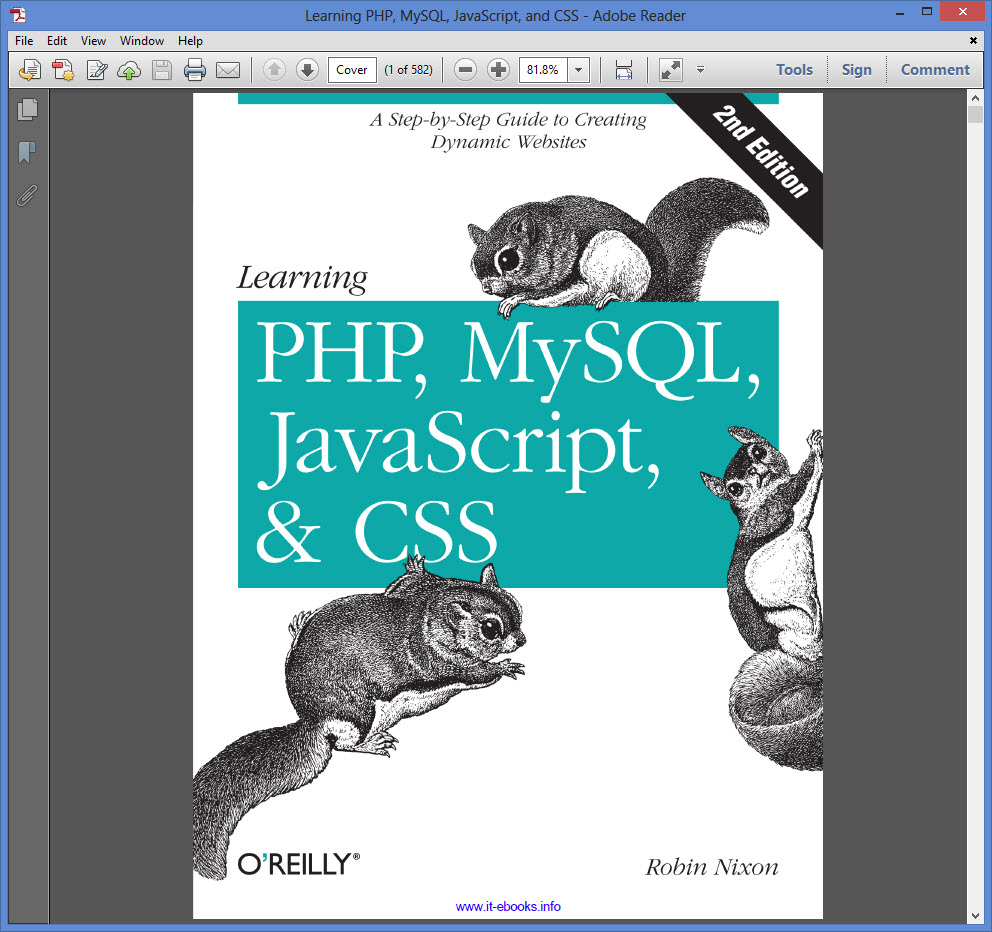Toggle the fit-width scrolling mode icon
The image size is (992, 932).
pos(623,70)
